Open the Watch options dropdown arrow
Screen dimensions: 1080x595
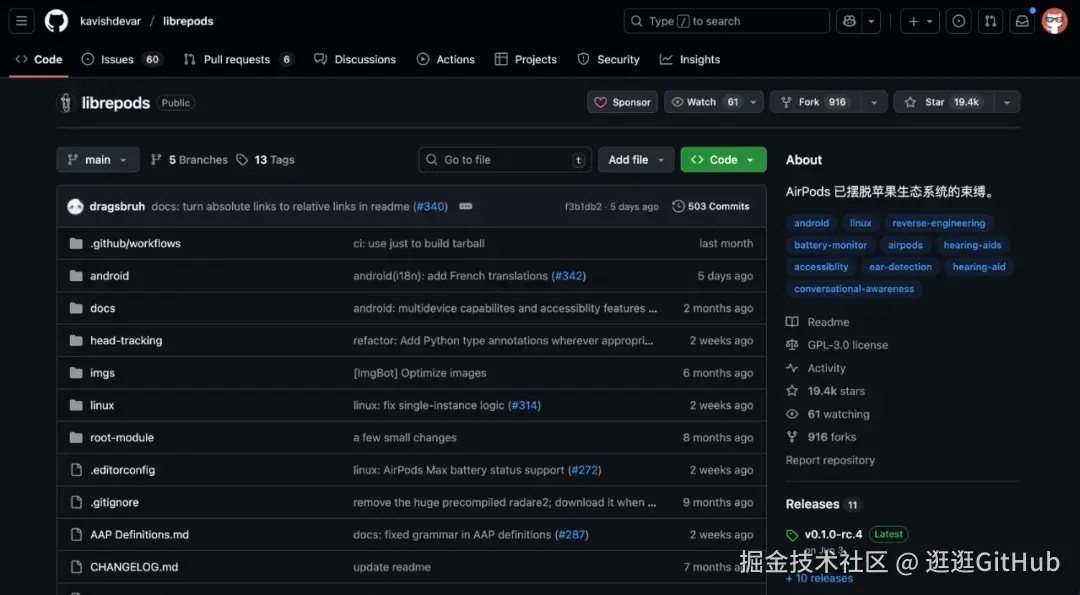[x=754, y=102]
